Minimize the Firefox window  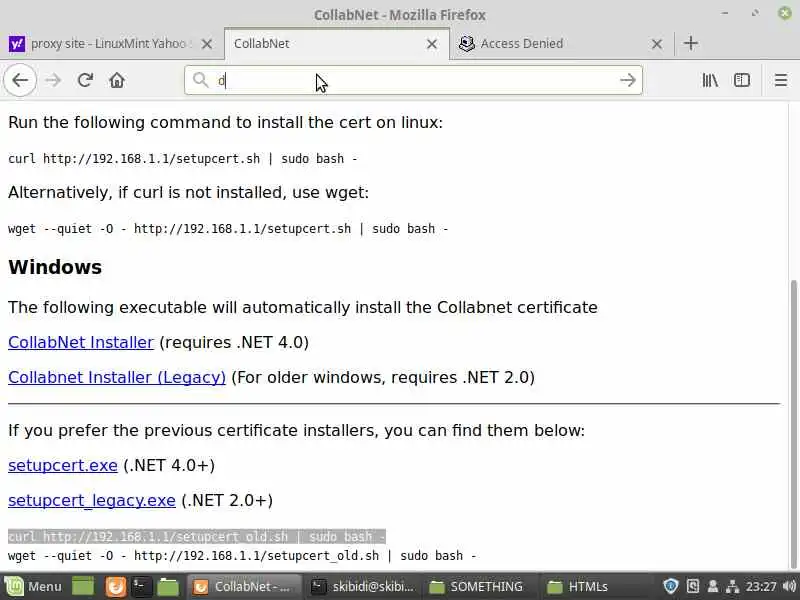tap(725, 13)
